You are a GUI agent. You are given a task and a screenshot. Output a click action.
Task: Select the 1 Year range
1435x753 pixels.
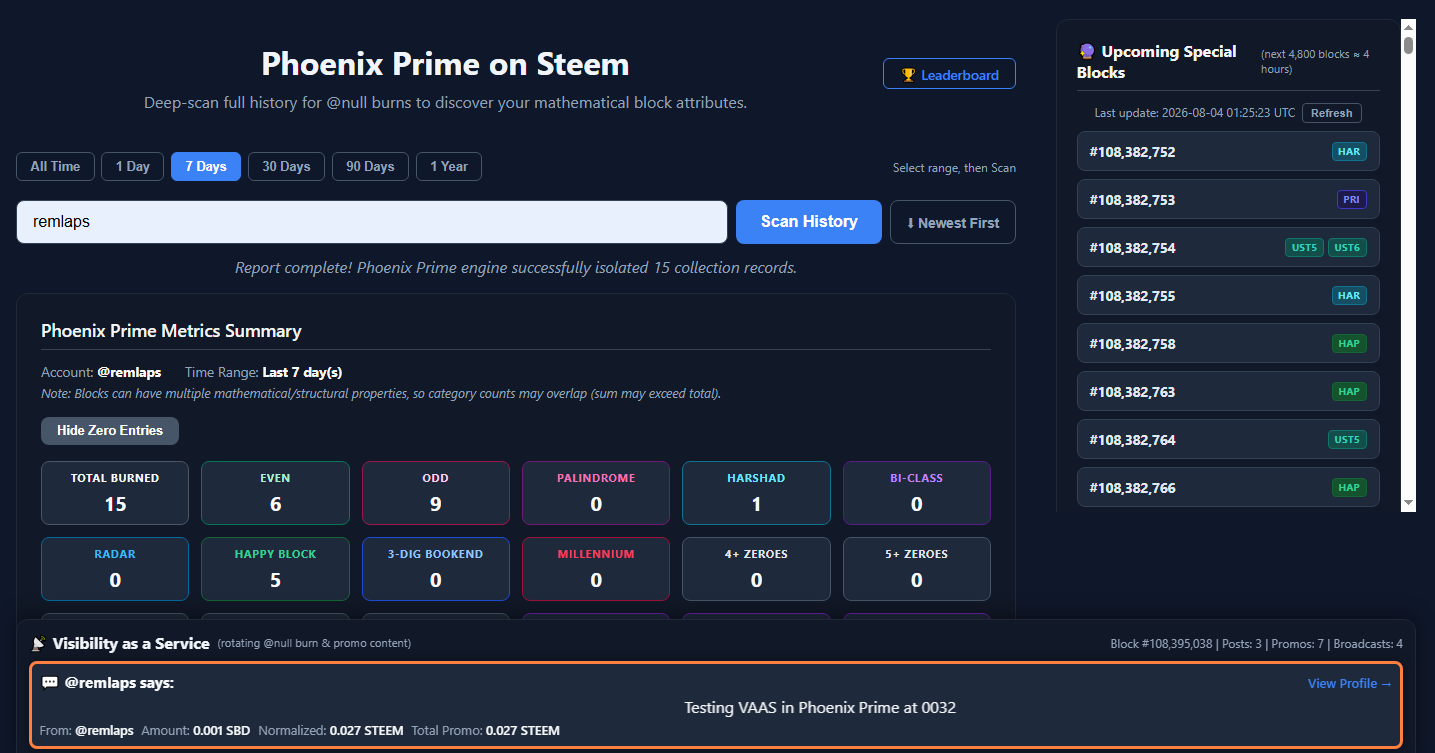(x=449, y=166)
